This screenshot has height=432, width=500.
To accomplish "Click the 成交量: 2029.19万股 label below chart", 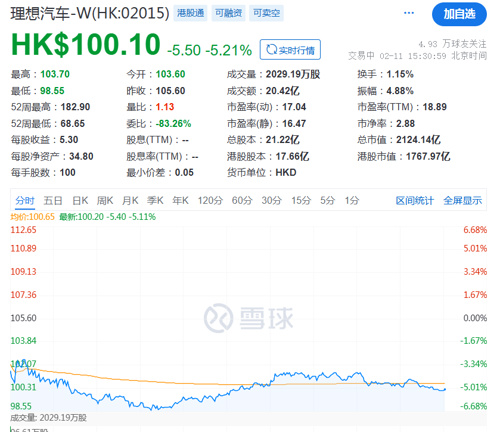I will 49,418.
